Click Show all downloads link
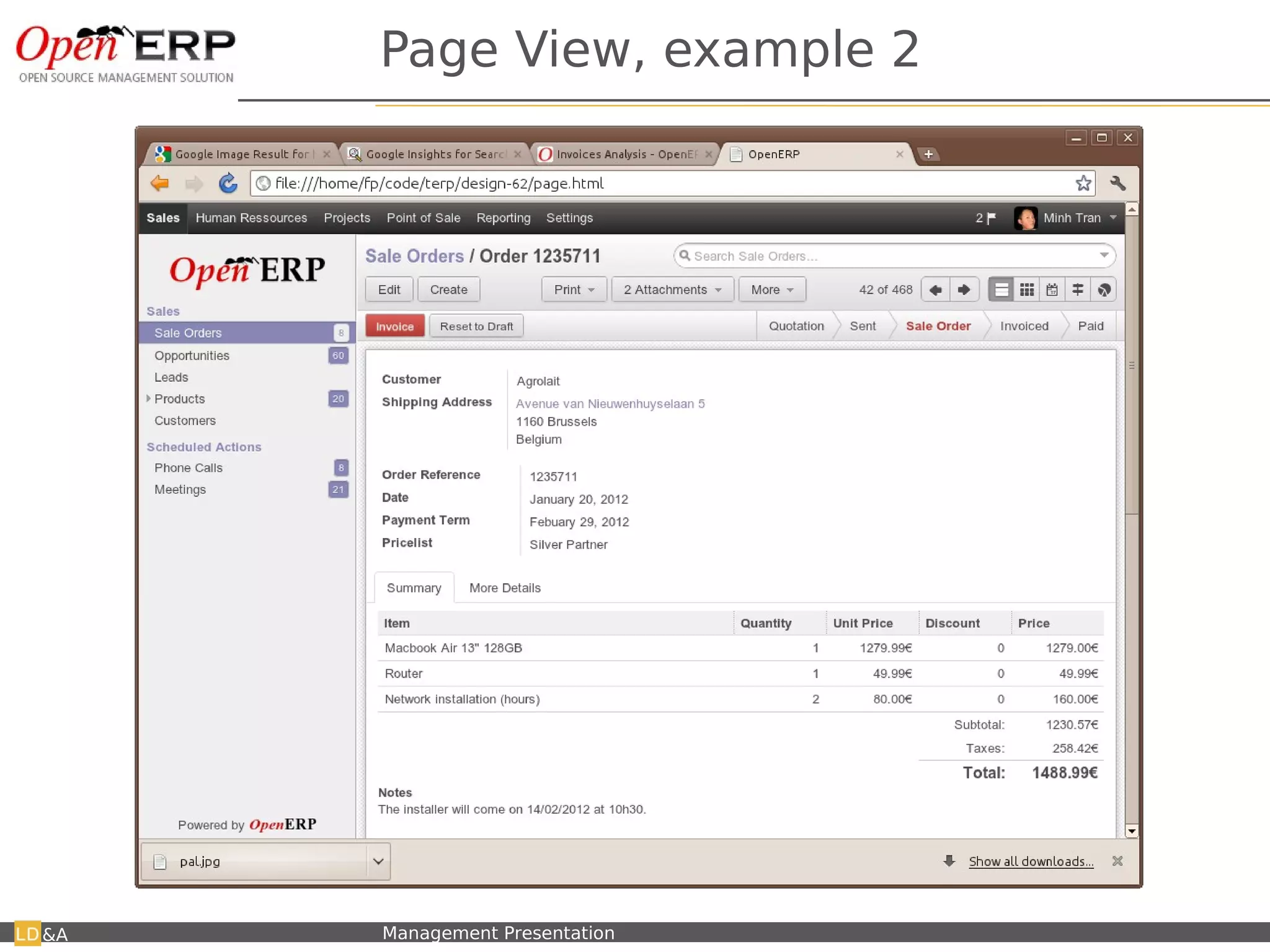The width and height of the screenshot is (1270, 952). [1031, 862]
